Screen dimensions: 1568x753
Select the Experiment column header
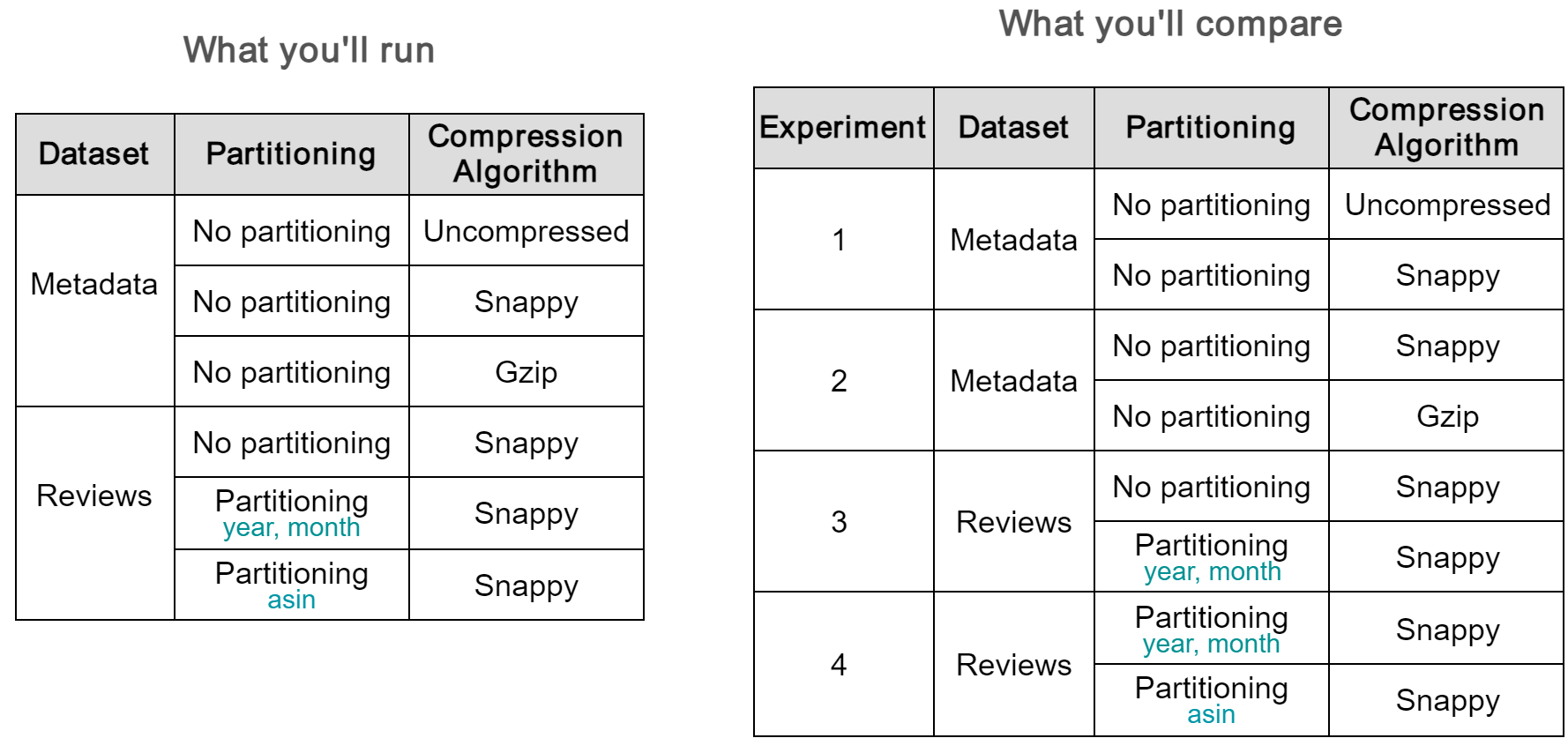[x=842, y=128]
